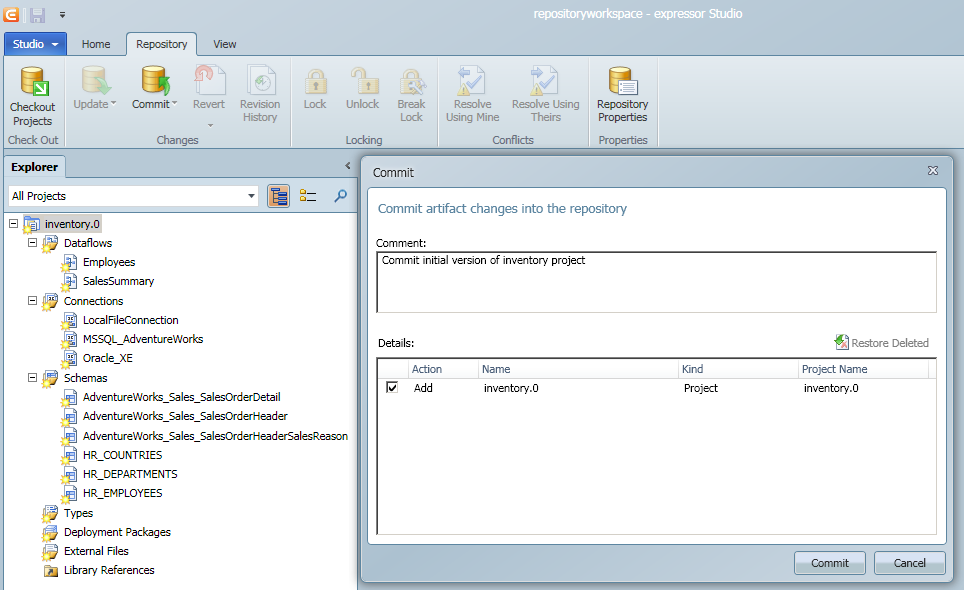Select the Library References folder
Image resolution: width=964 pixels, height=590 pixels.
tap(109, 570)
